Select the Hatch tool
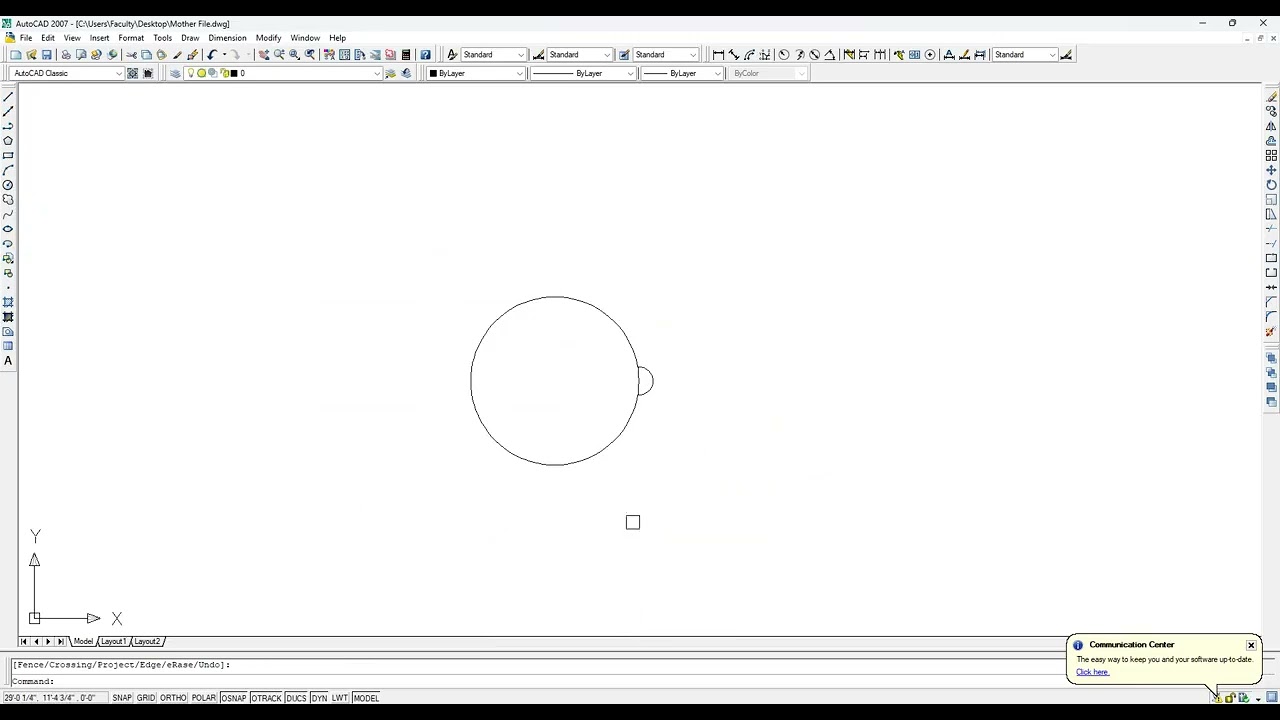 [8, 302]
